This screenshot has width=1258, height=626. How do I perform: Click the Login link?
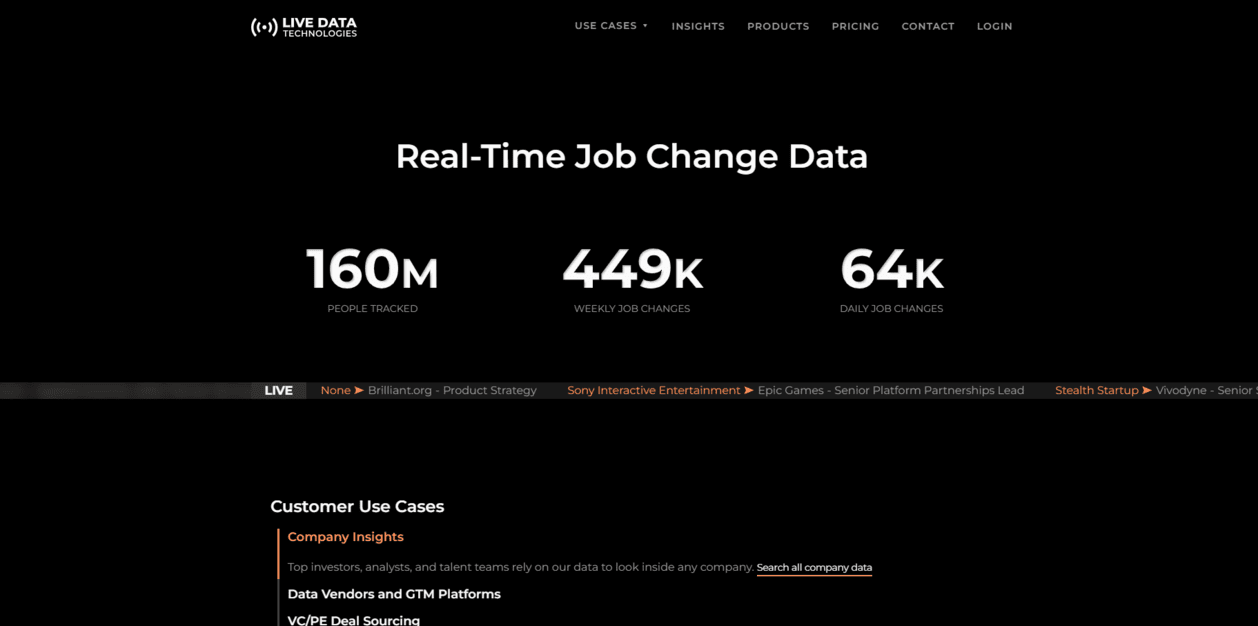[994, 26]
